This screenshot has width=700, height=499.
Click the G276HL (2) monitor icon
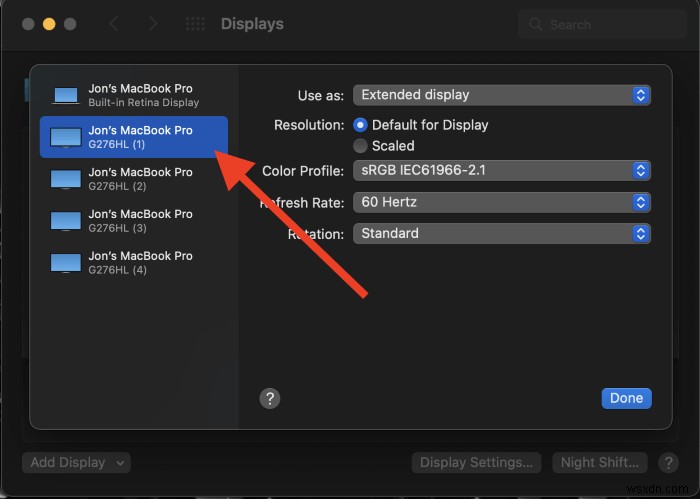click(66, 179)
